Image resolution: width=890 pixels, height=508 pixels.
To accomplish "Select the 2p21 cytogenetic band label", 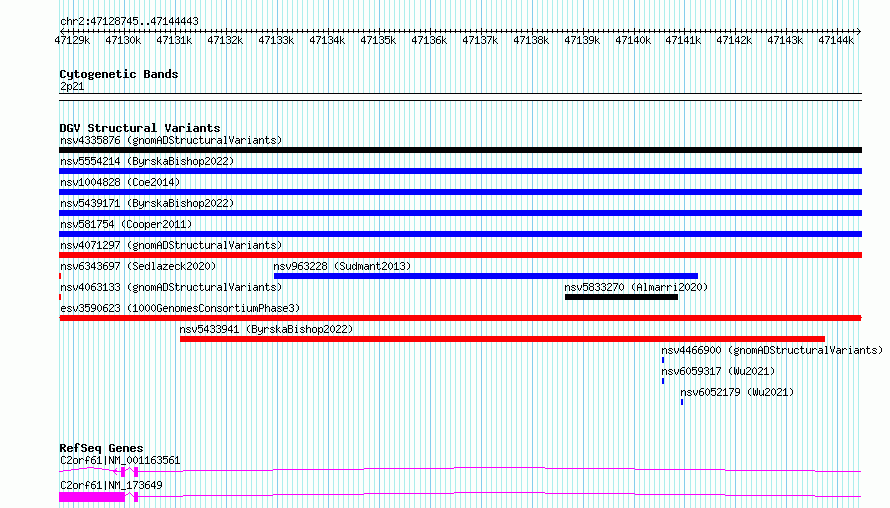I will tap(72, 86).
